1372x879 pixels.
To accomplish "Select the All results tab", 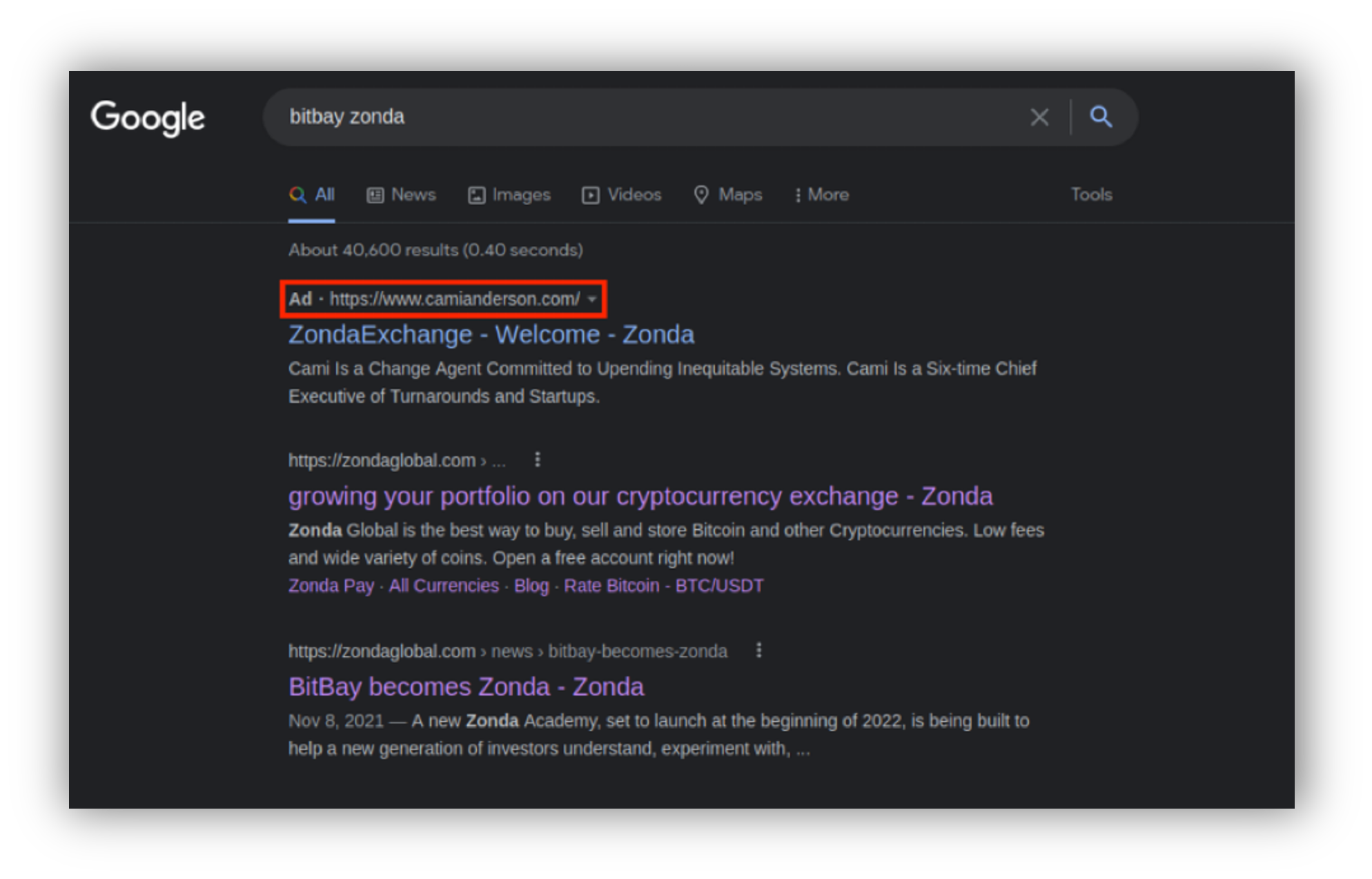I will [x=312, y=195].
